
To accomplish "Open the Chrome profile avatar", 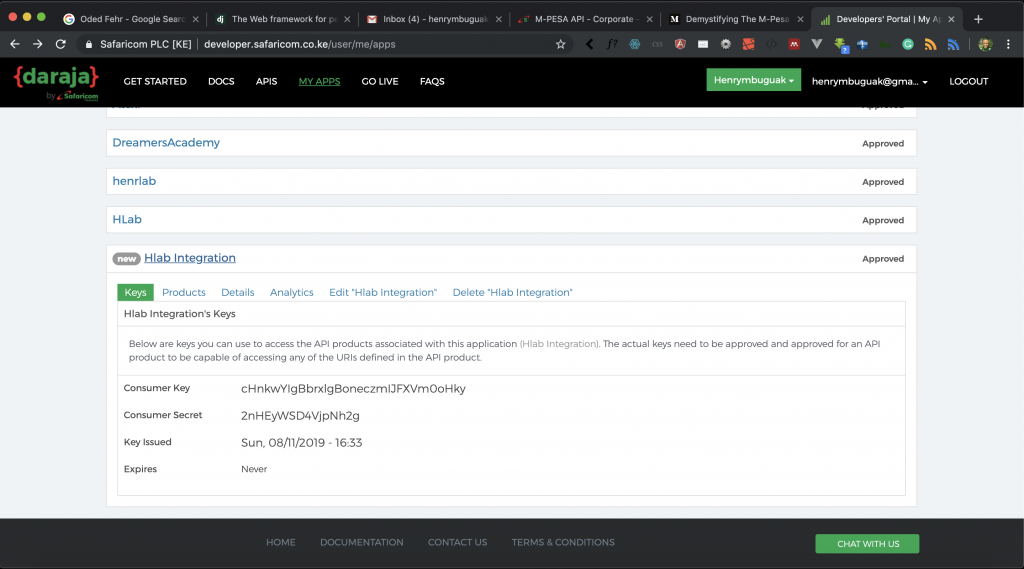I will pos(985,44).
